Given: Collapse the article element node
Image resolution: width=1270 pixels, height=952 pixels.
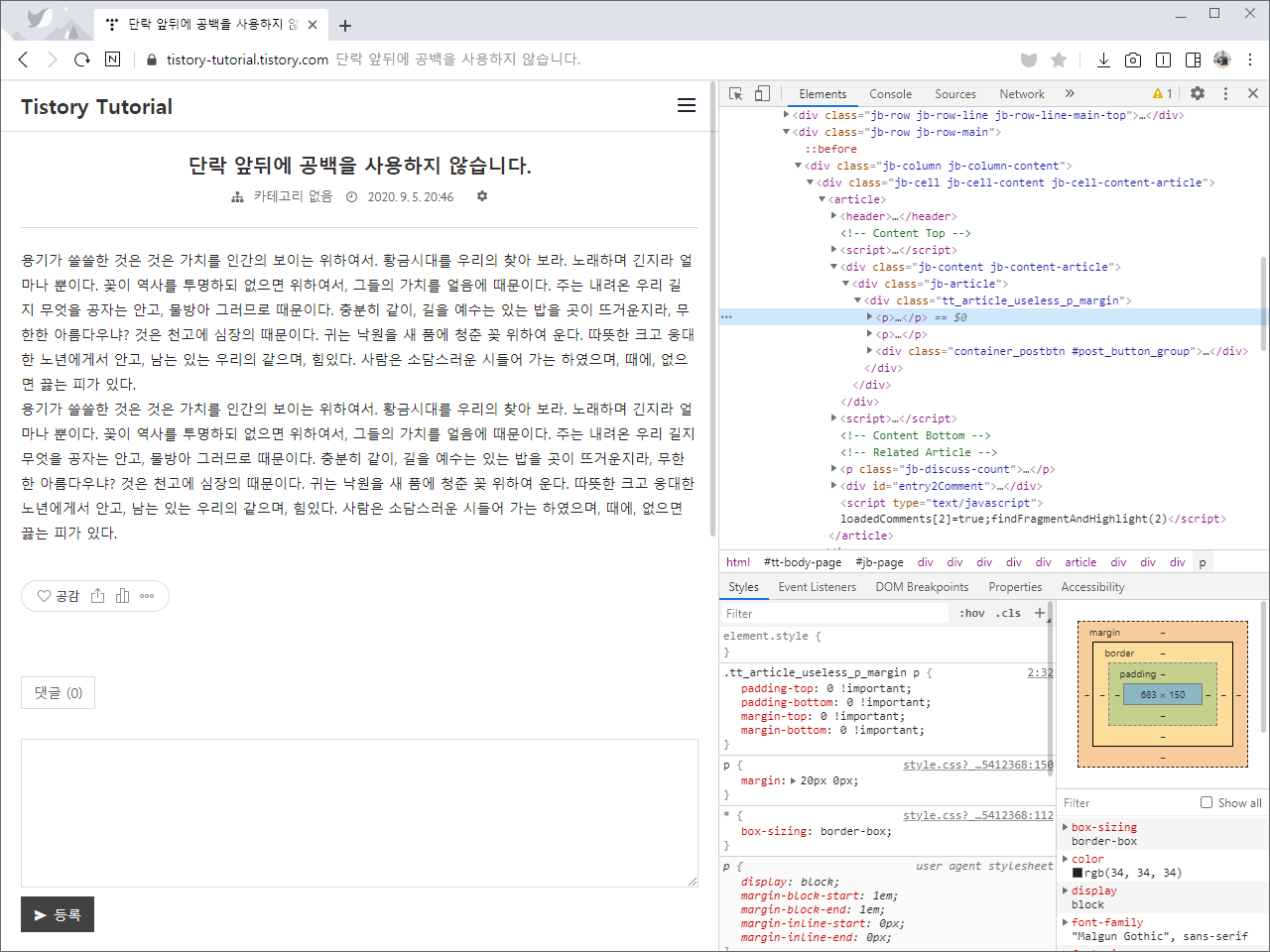Looking at the screenshot, I should (822, 199).
